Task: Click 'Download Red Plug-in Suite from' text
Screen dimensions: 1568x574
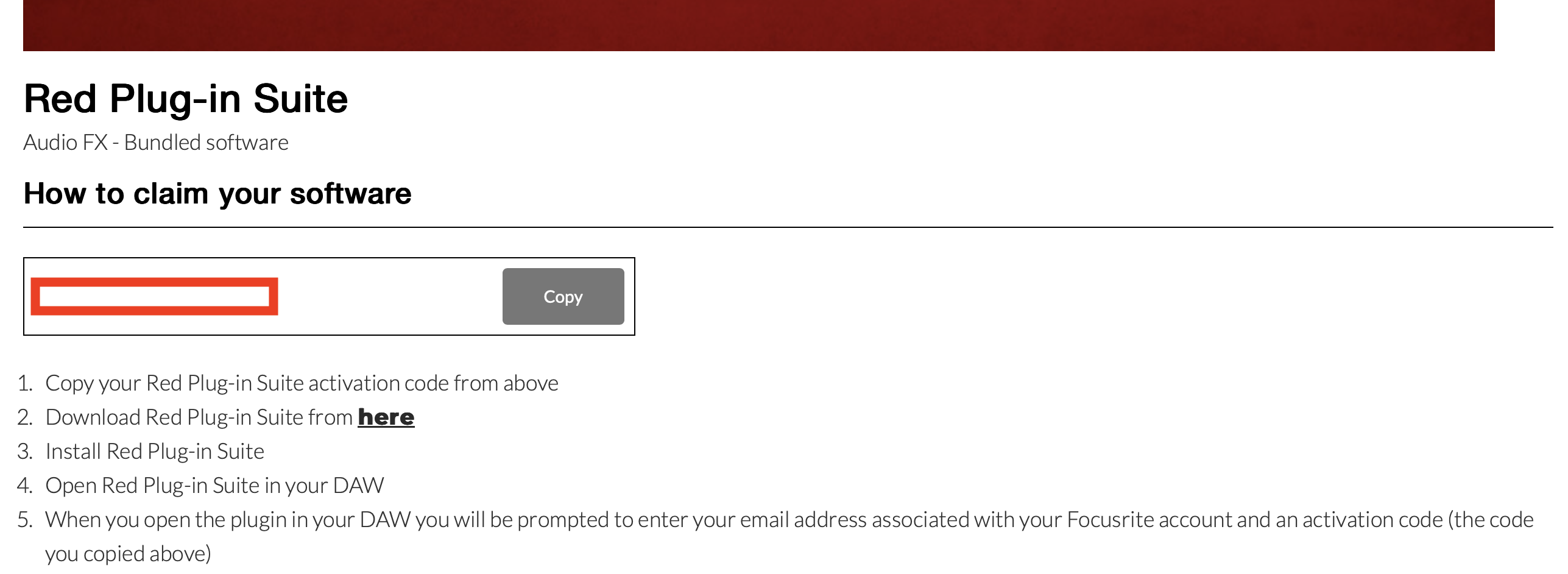Action: click(x=199, y=417)
